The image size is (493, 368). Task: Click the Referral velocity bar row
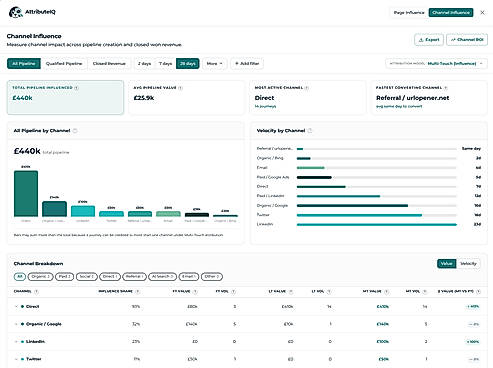[x=368, y=149]
